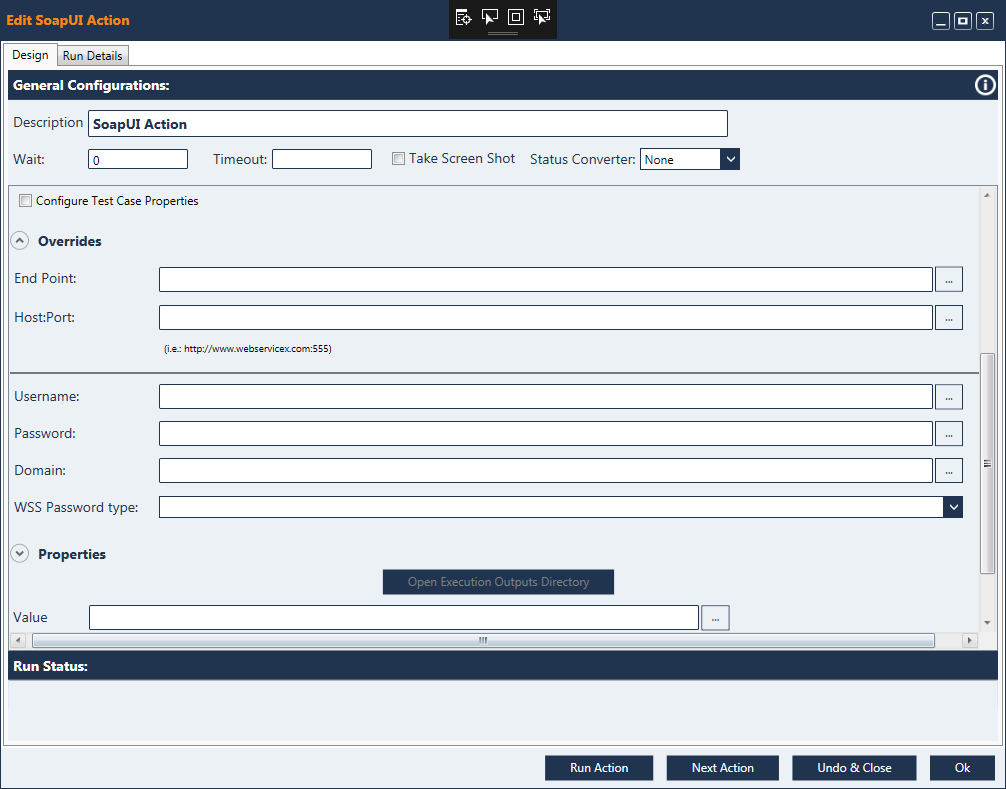Open the info icon in General Configurations
The image size is (1006, 789).
(985, 85)
